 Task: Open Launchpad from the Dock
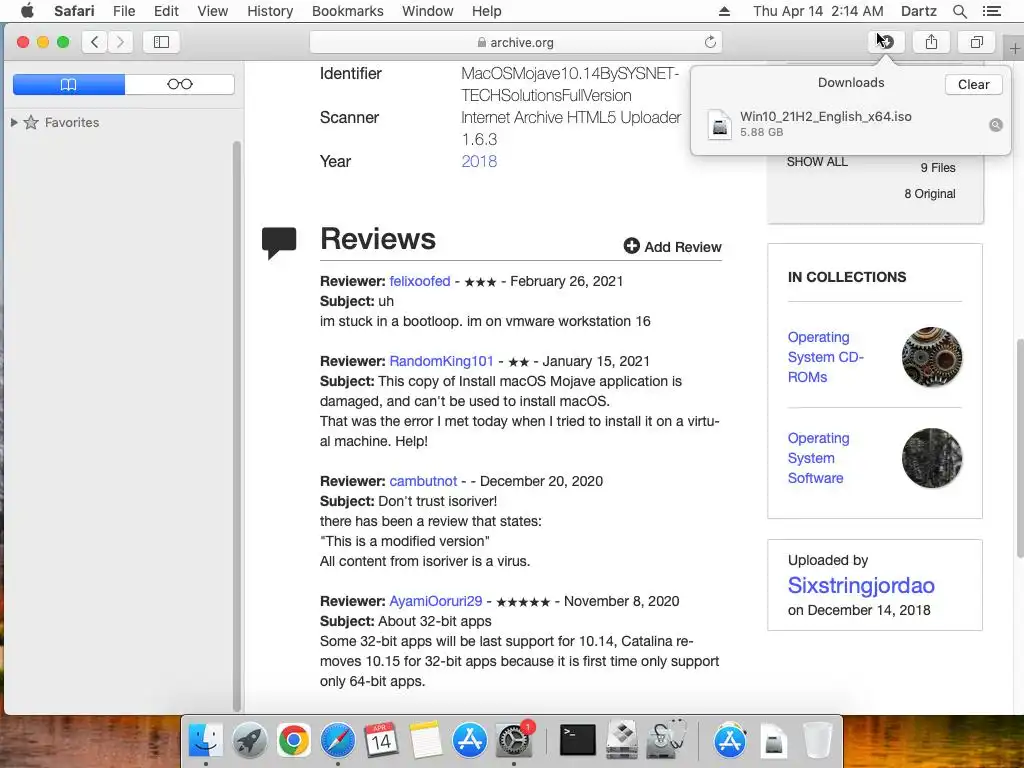(x=249, y=740)
